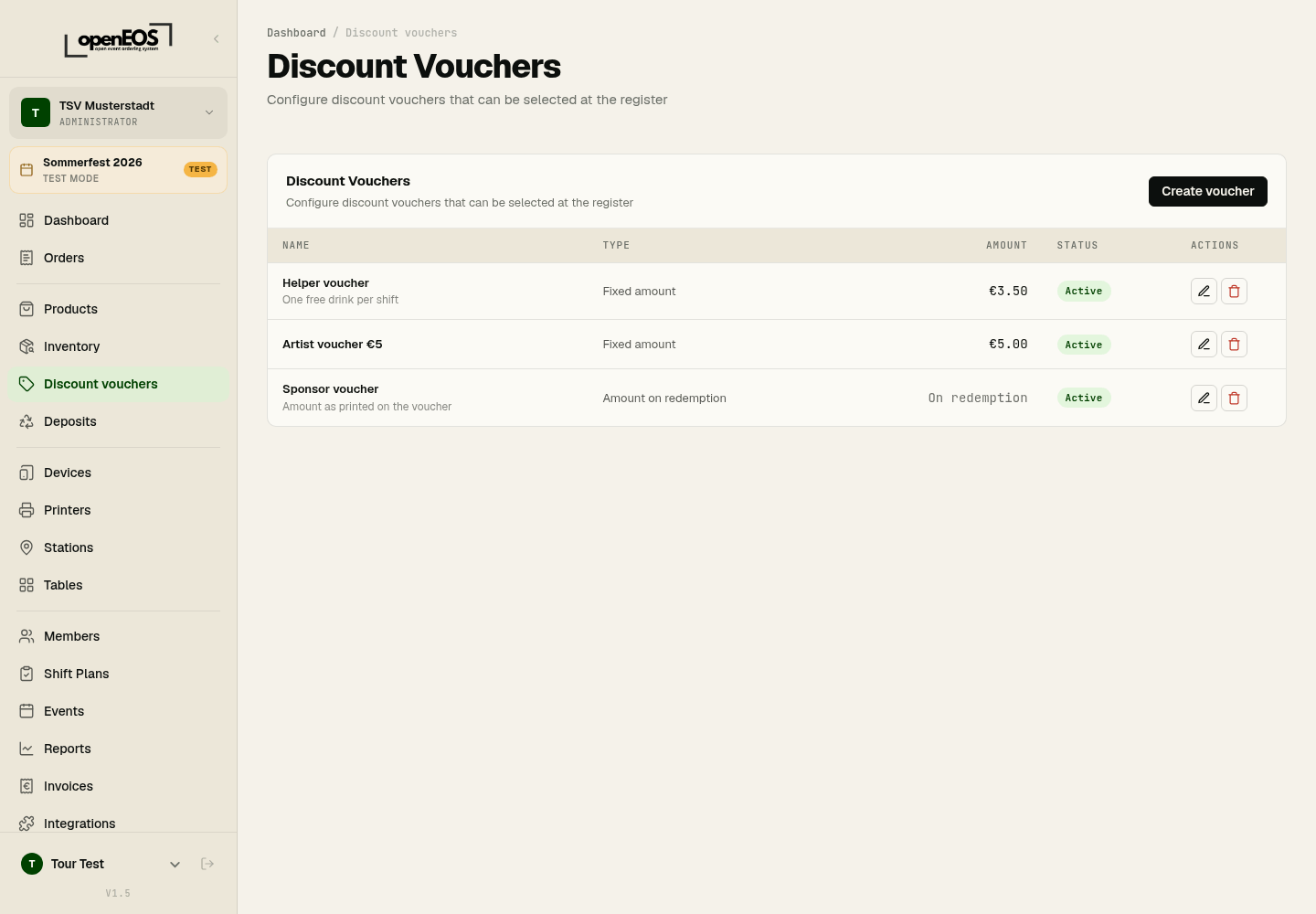
Task: Select the Sommerfest 2026 event card
Action: click(118, 170)
